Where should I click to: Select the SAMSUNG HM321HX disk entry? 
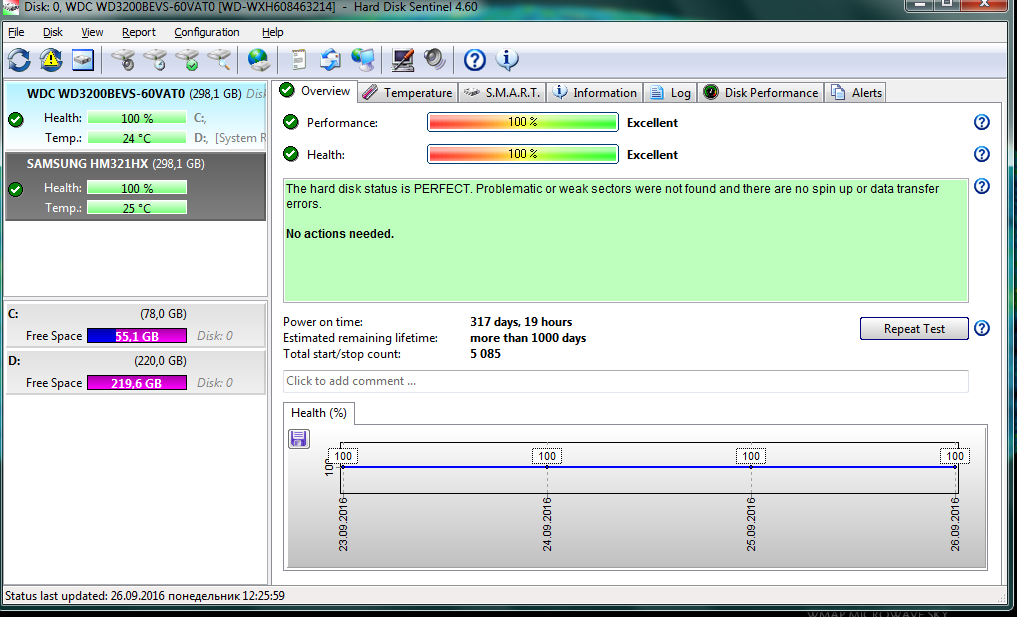pyautogui.click(x=115, y=164)
